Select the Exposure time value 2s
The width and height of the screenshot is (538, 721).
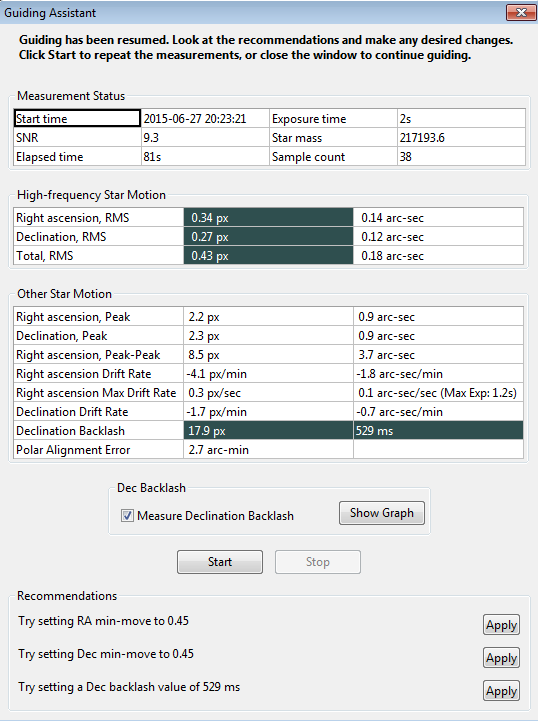click(461, 118)
